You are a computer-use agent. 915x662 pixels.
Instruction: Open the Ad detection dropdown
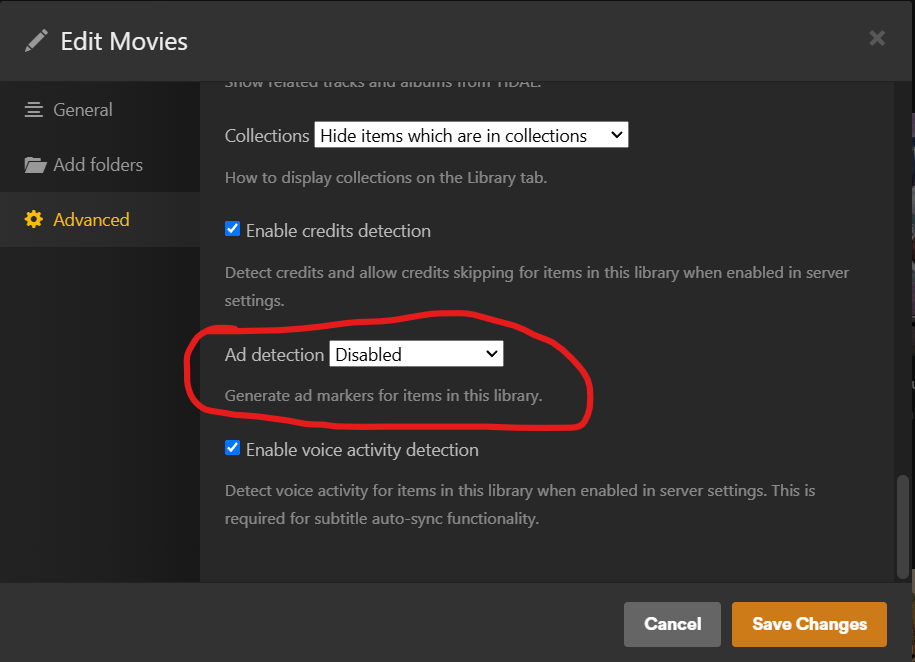[415, 354]
